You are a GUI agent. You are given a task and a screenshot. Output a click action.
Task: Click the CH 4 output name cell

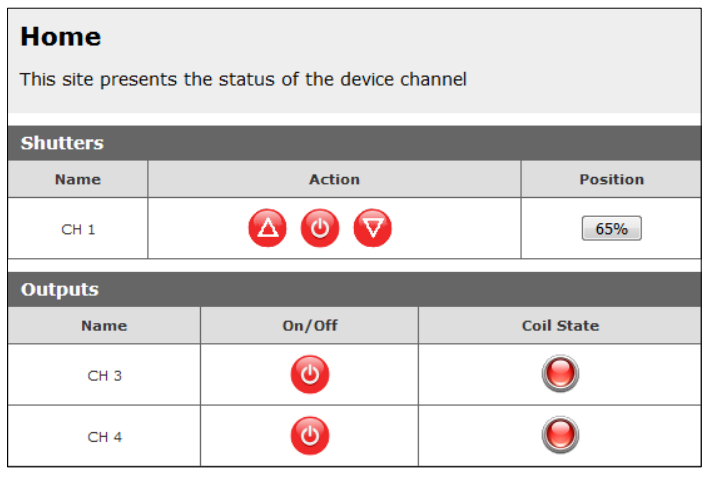(x=104, y=437)
